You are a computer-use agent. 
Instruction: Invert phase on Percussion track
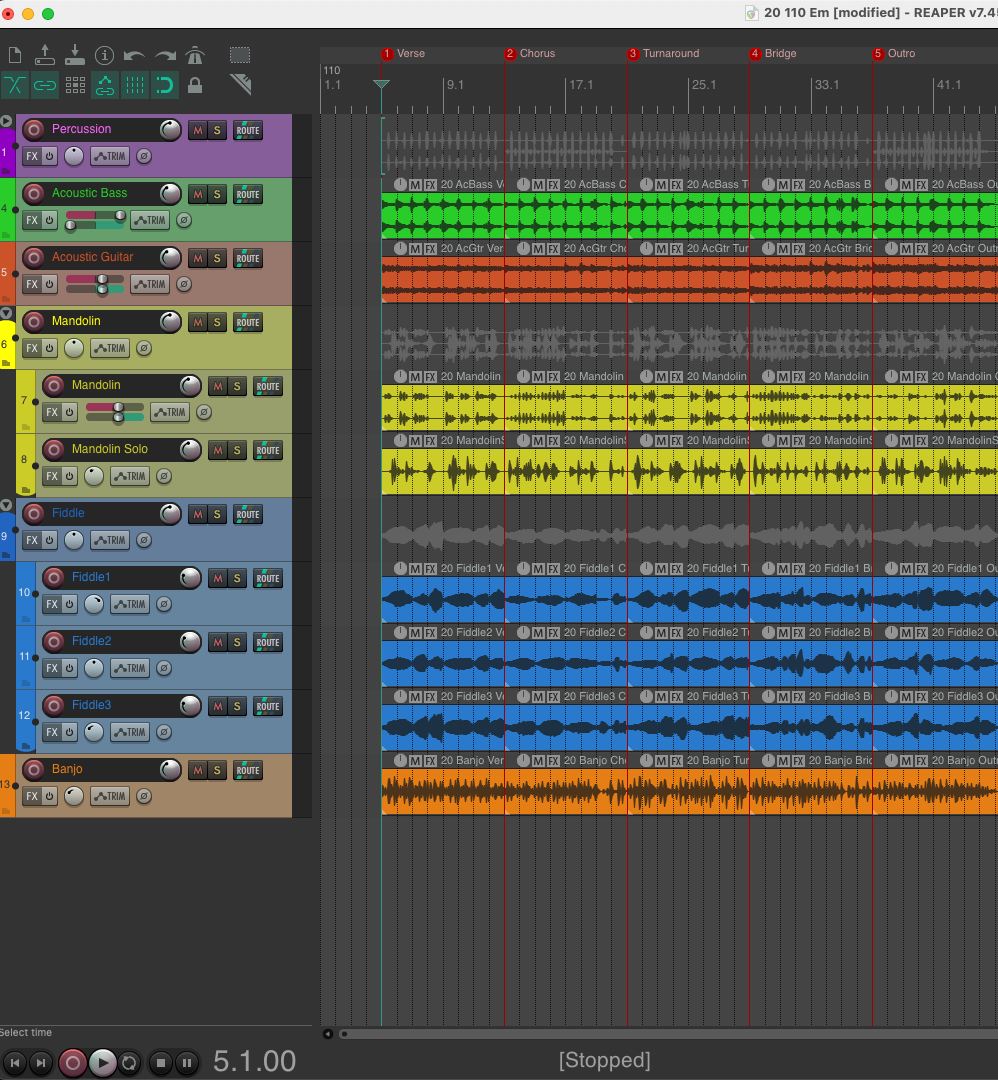pyautogui.click(x=144, y=156)
